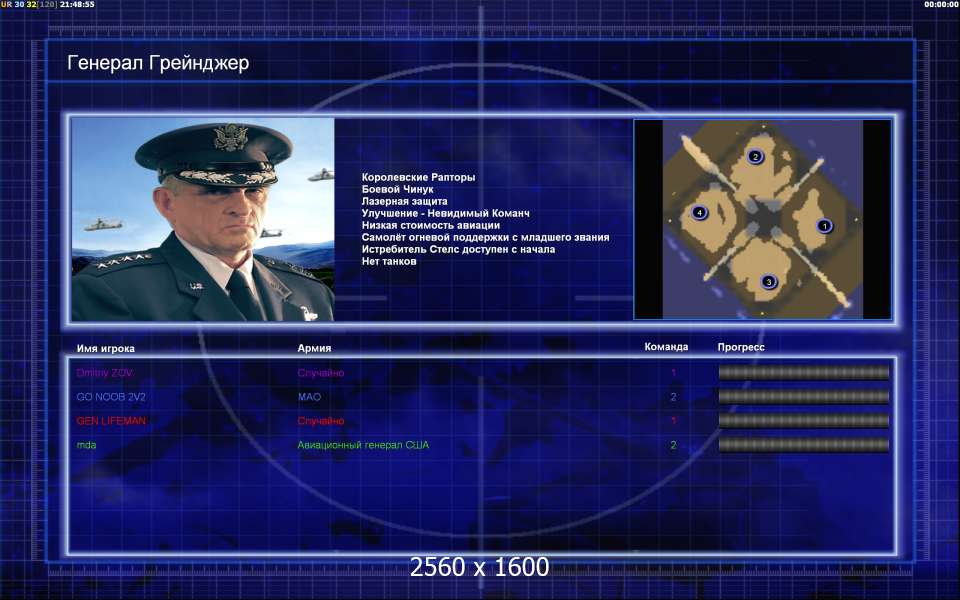Click start position 1 on the minimap

pos(824,226)
